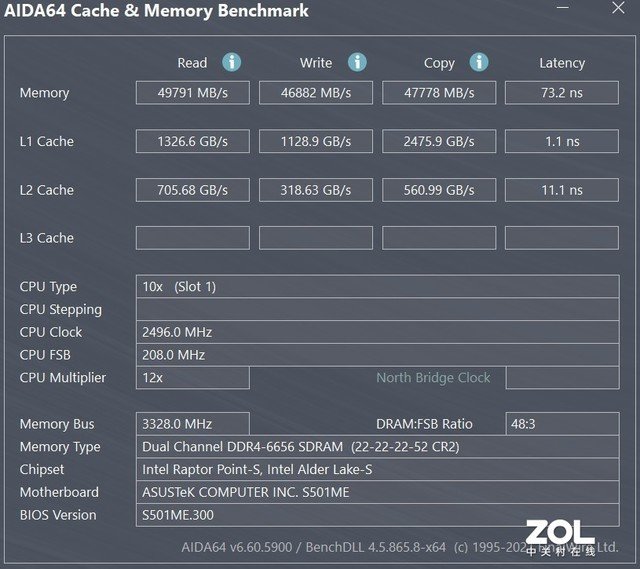Select the Memory Write result box
The height and width of the screenshot is (569, 640).
click(x=315, y=93)
